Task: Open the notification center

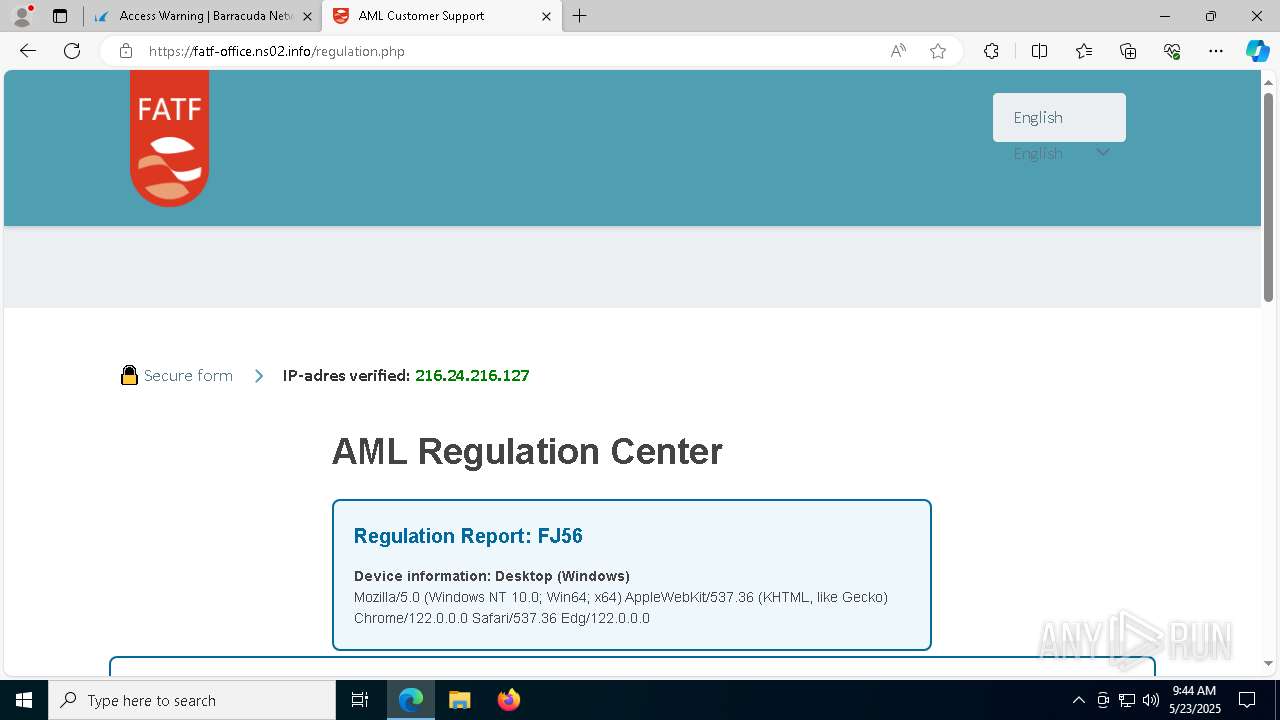Action: click(1247, 700)
